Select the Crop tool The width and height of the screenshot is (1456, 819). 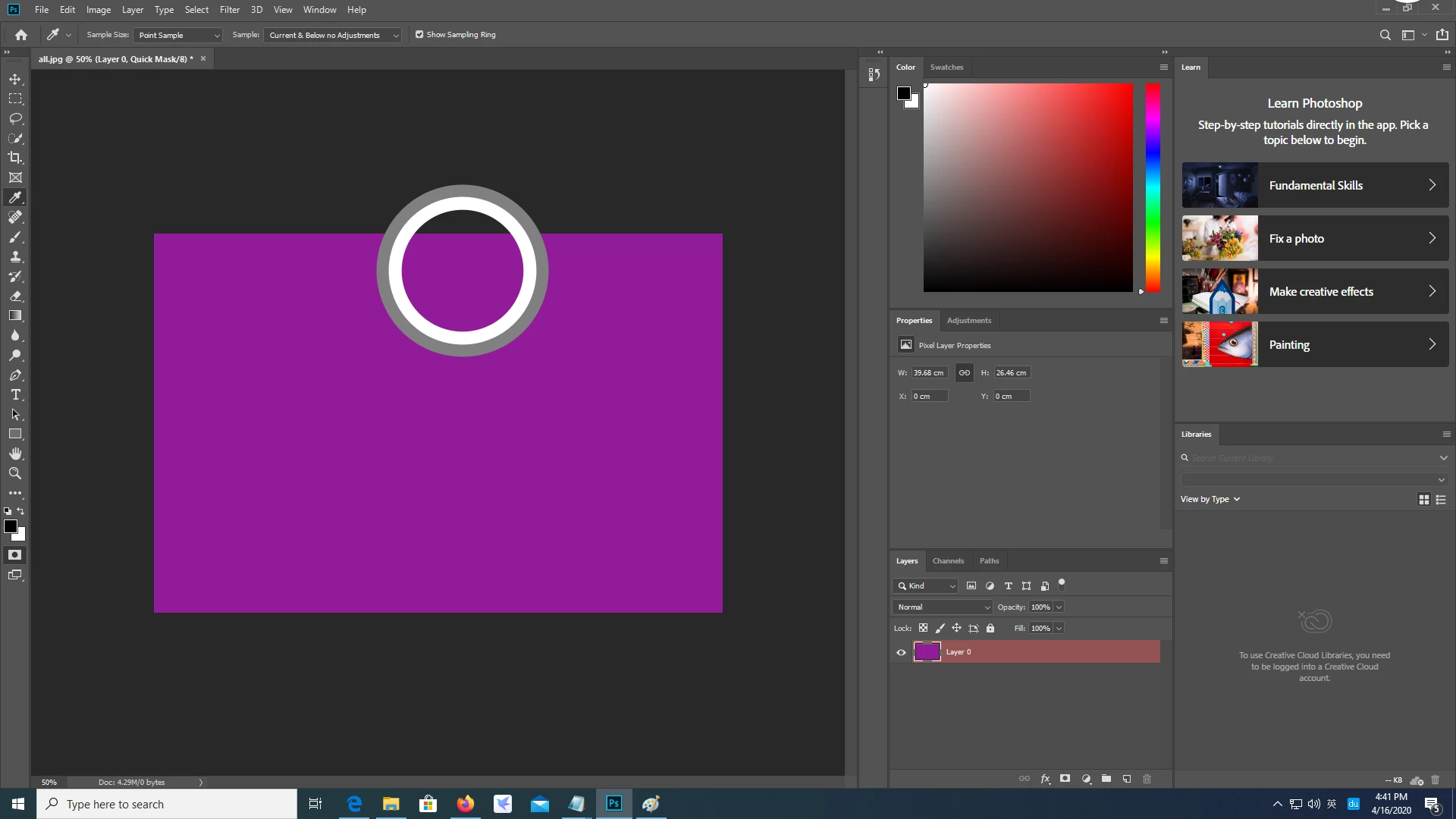click(15, 158)
